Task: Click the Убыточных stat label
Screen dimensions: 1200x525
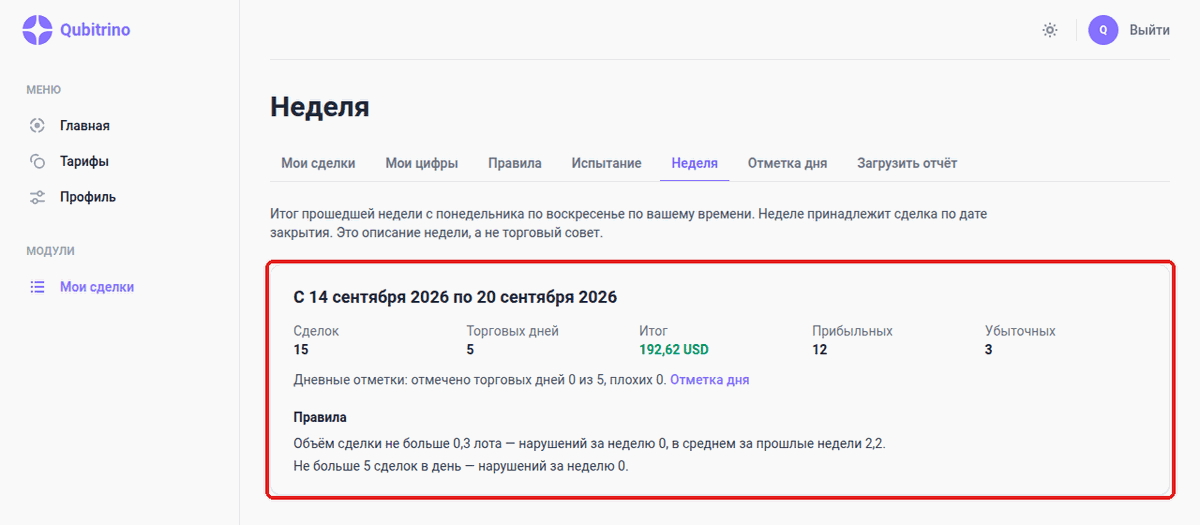Action: click(x=1020, y=331)
